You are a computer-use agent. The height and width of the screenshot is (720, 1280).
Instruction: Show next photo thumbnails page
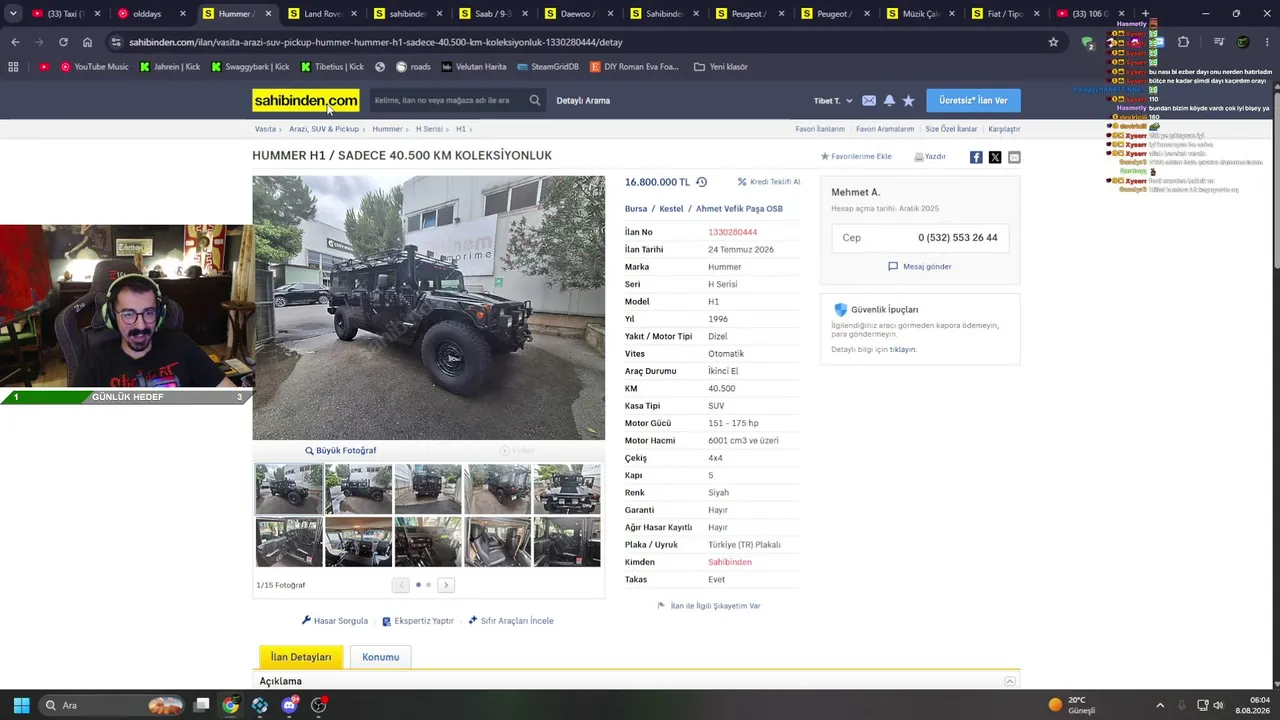point(446,585)
